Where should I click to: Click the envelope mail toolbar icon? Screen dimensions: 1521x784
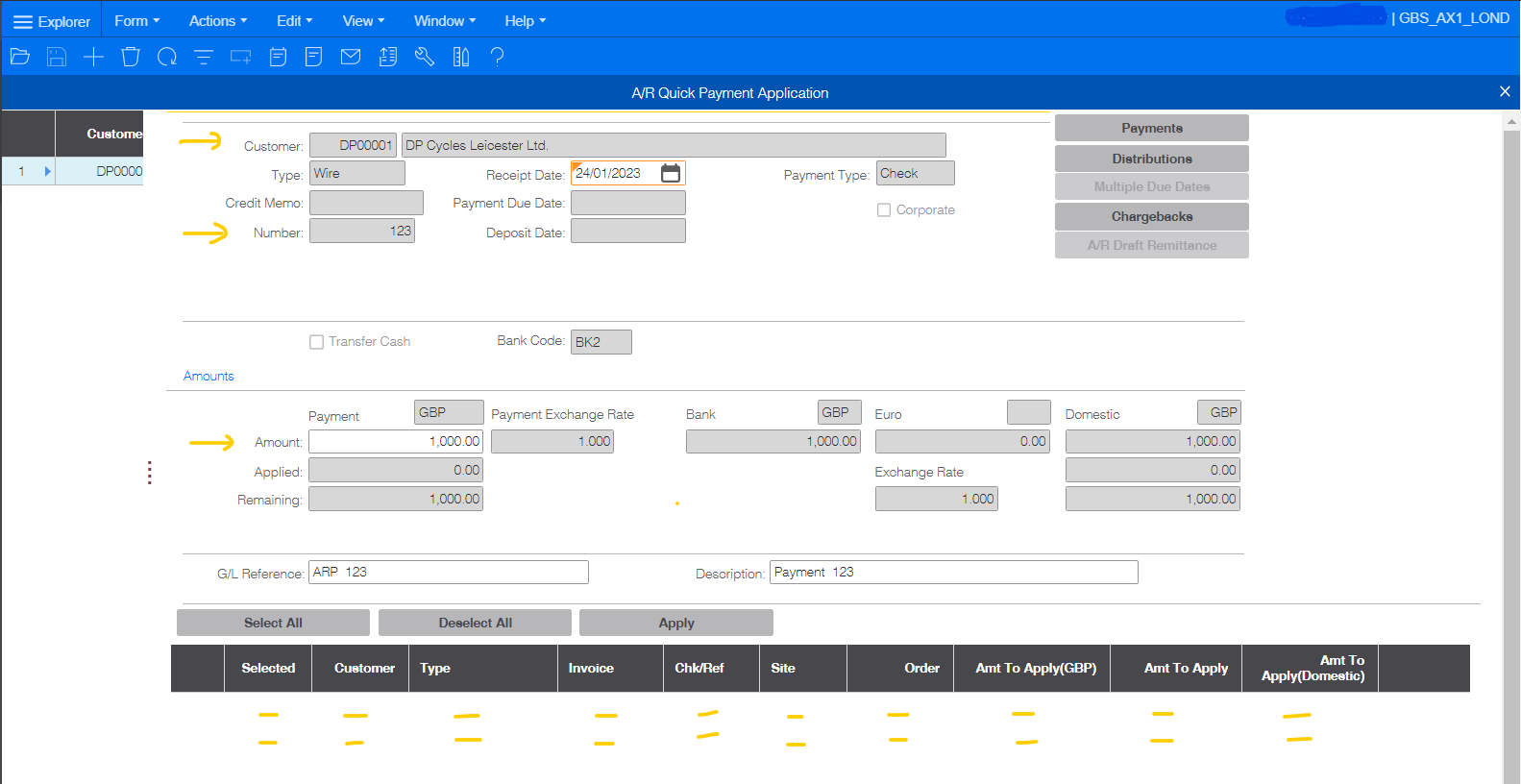pos(351,58)
